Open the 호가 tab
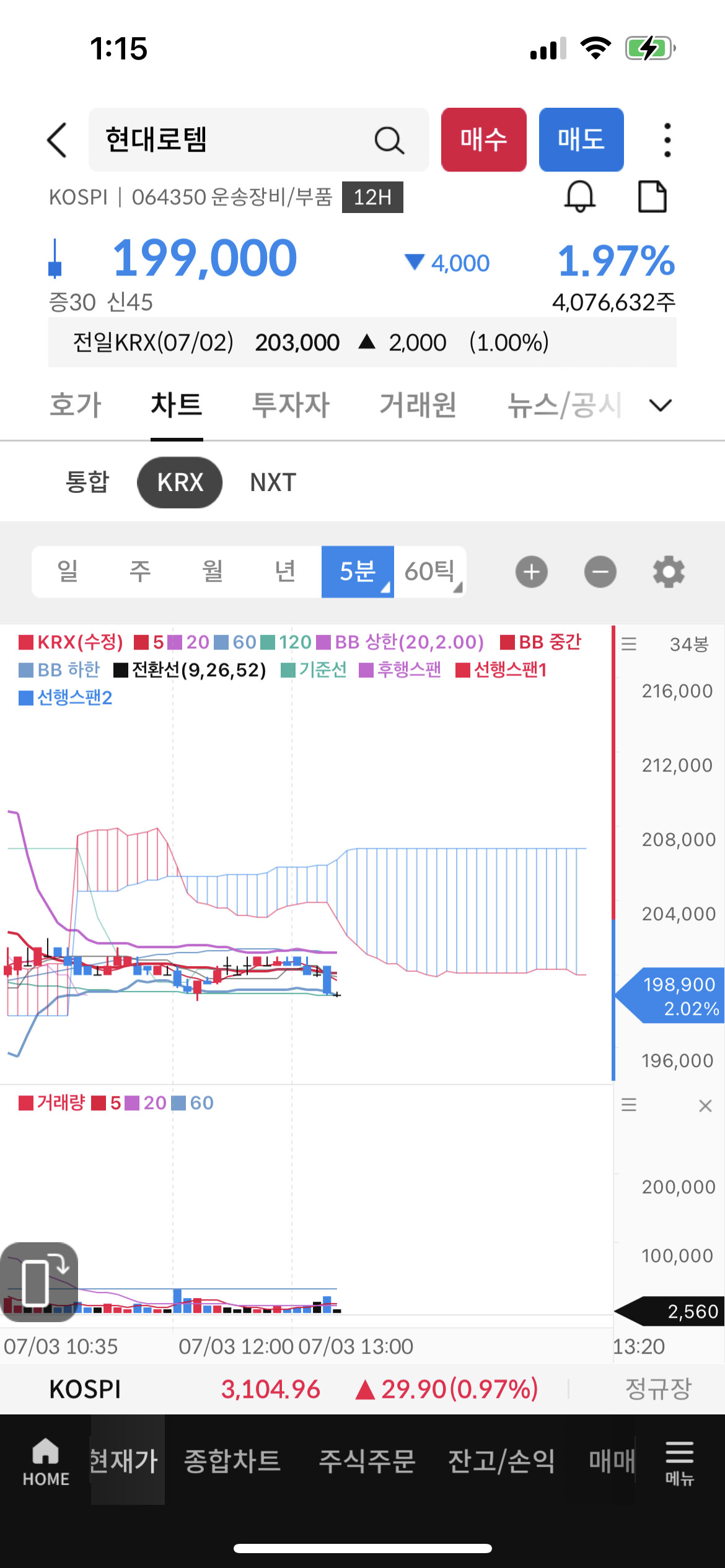Screen dimensions: 725x1568 point(76,406)
